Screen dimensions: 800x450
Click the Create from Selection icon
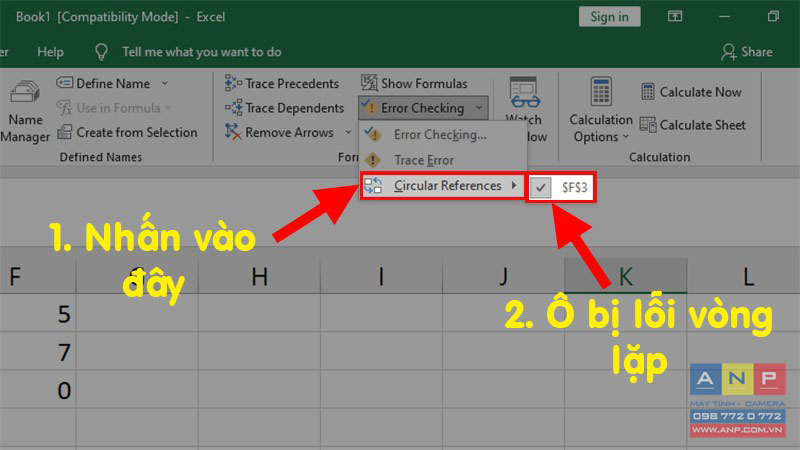click(x=64, y=132)
